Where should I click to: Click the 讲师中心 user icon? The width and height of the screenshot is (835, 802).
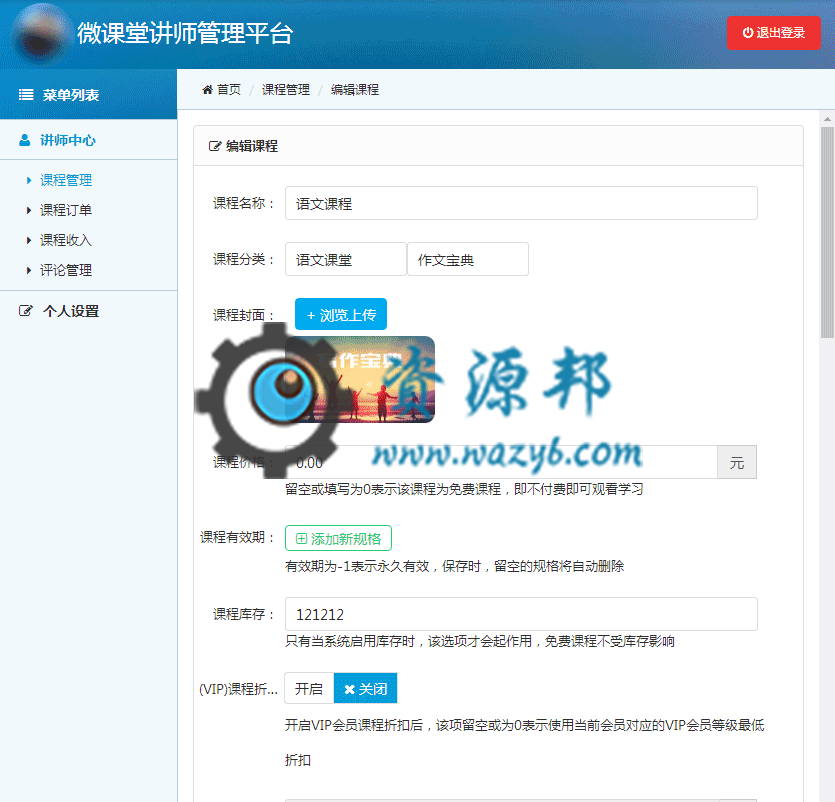[x=24, y=140]
